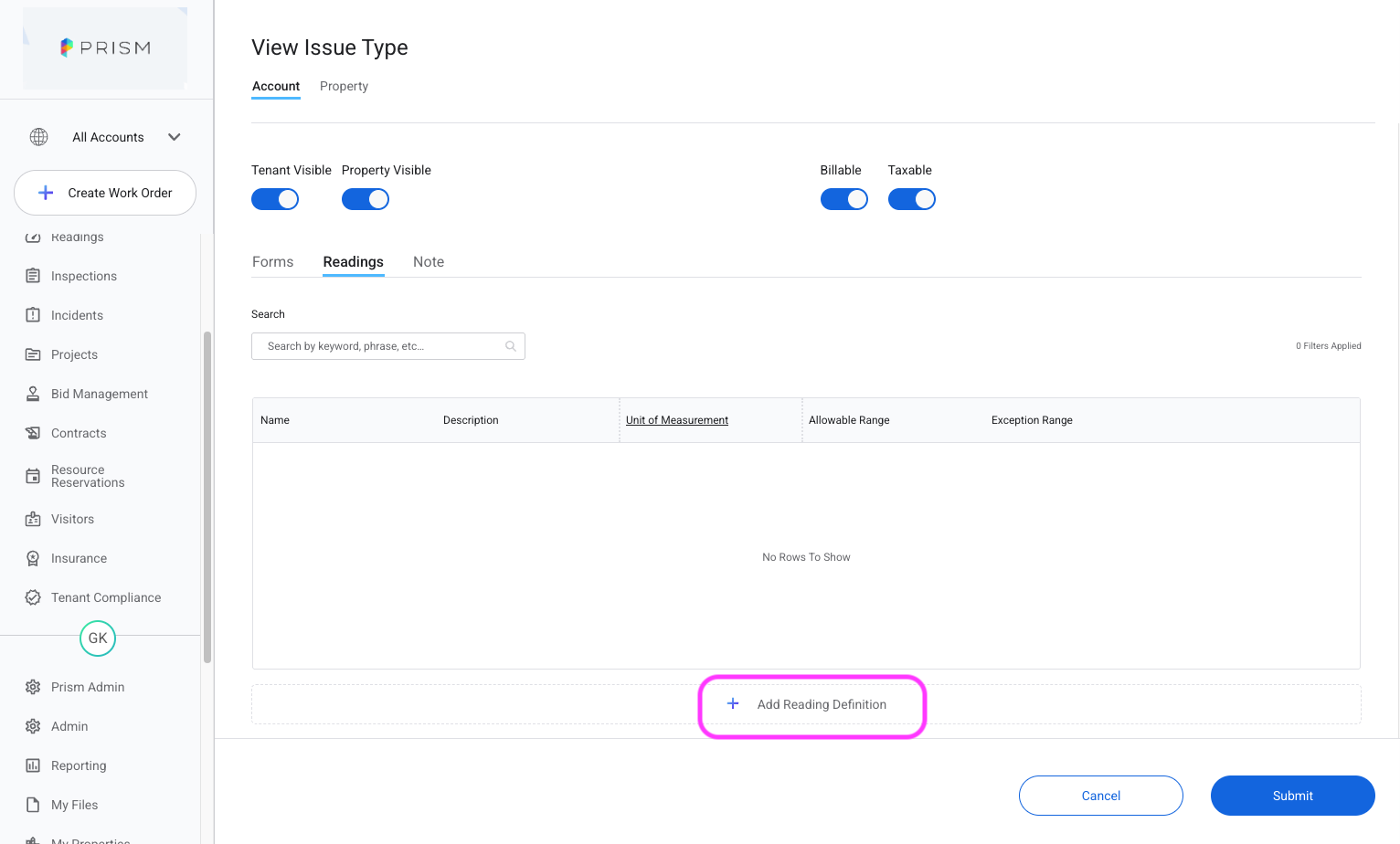Image resolution: width=1400 pixels, height=844 pixels.
Task: Select Incidents from the sidebar
Action: [77, 315]
